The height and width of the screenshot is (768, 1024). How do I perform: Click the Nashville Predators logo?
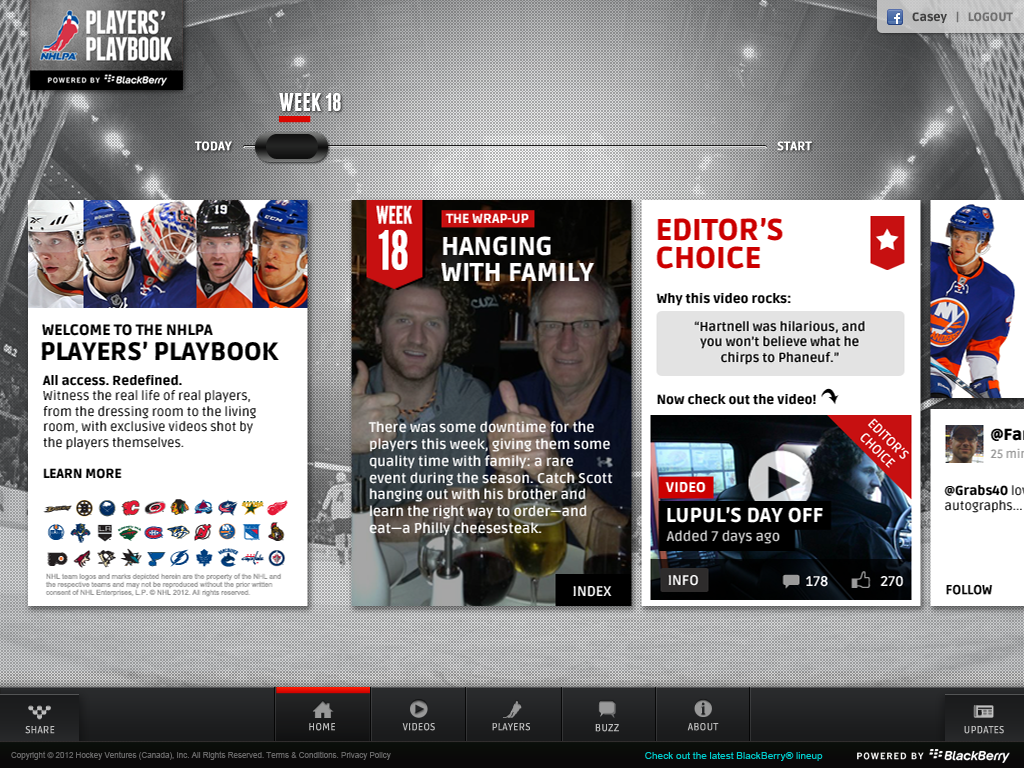coord(178,532)
